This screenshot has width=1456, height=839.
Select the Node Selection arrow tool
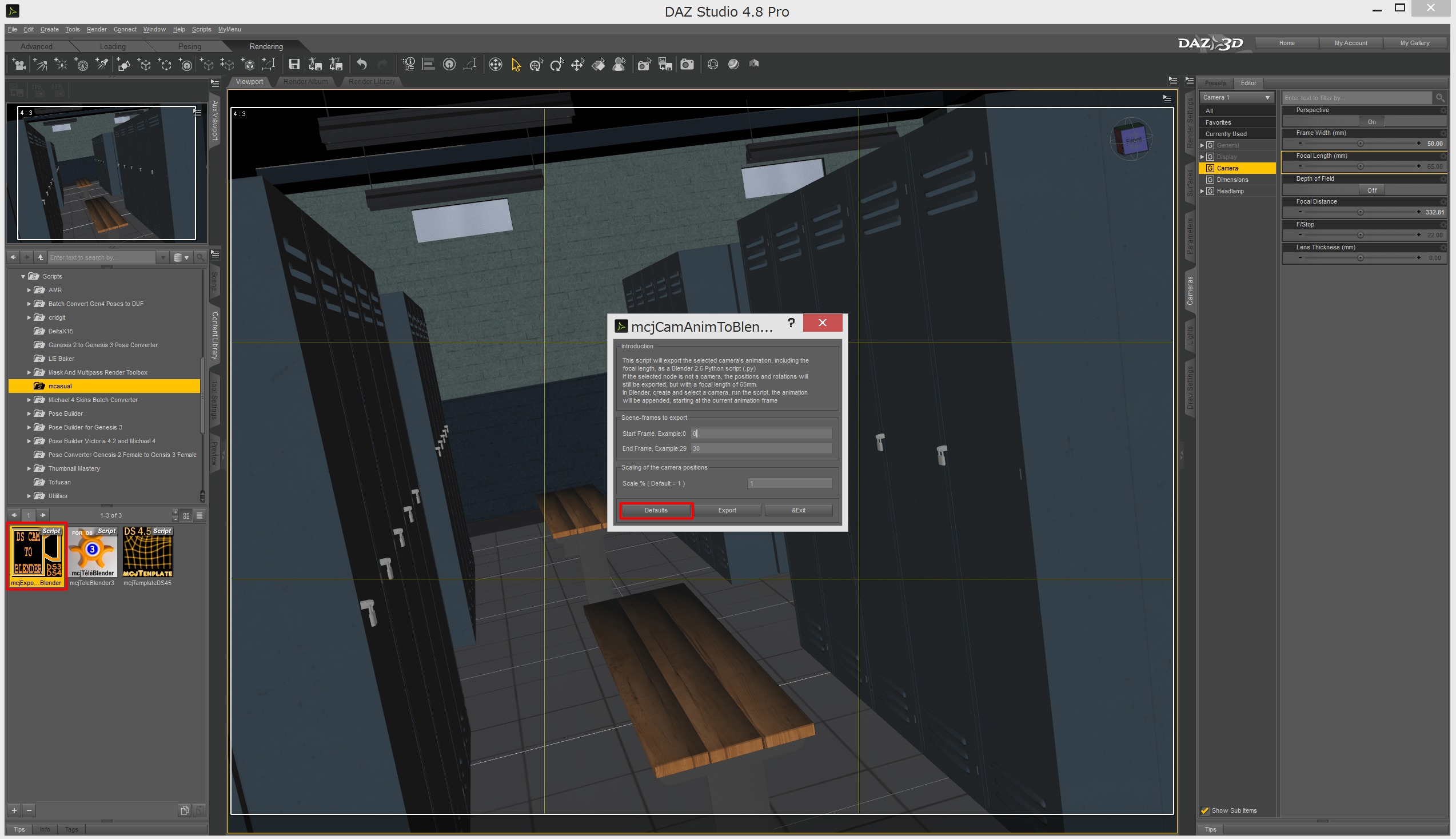click(516, 65)
